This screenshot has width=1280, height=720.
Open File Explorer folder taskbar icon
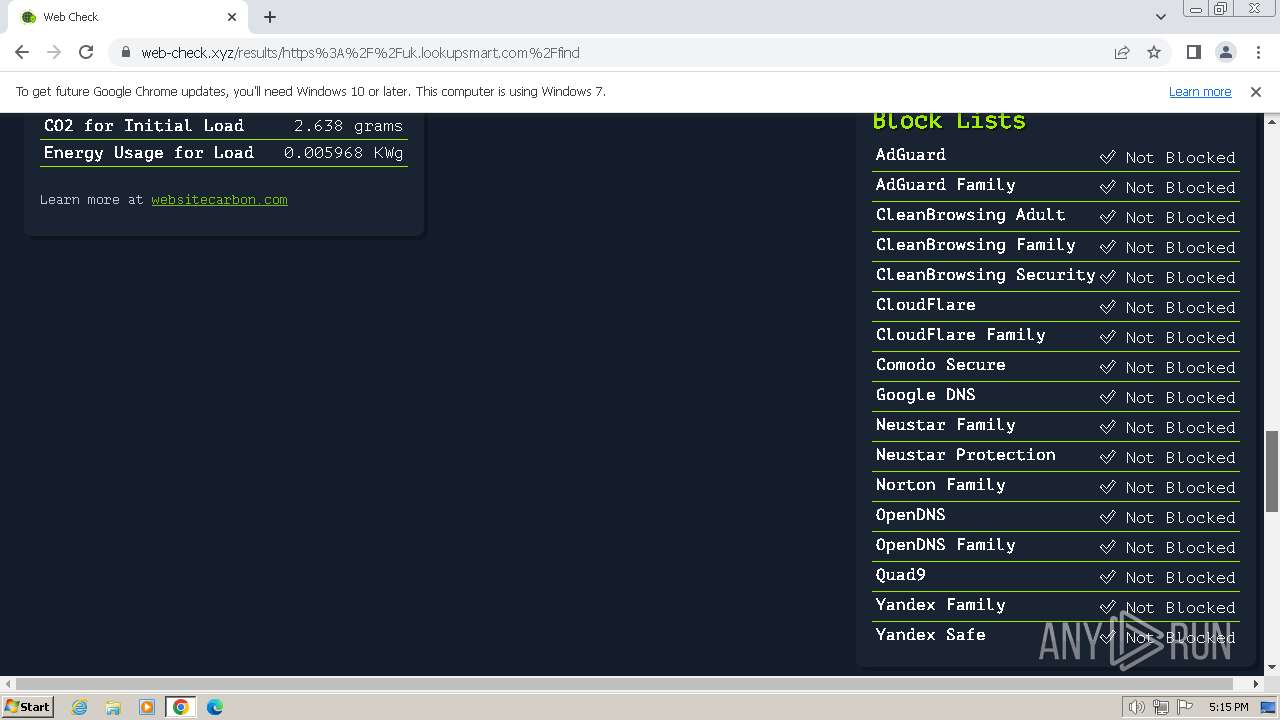click(113, 707)
